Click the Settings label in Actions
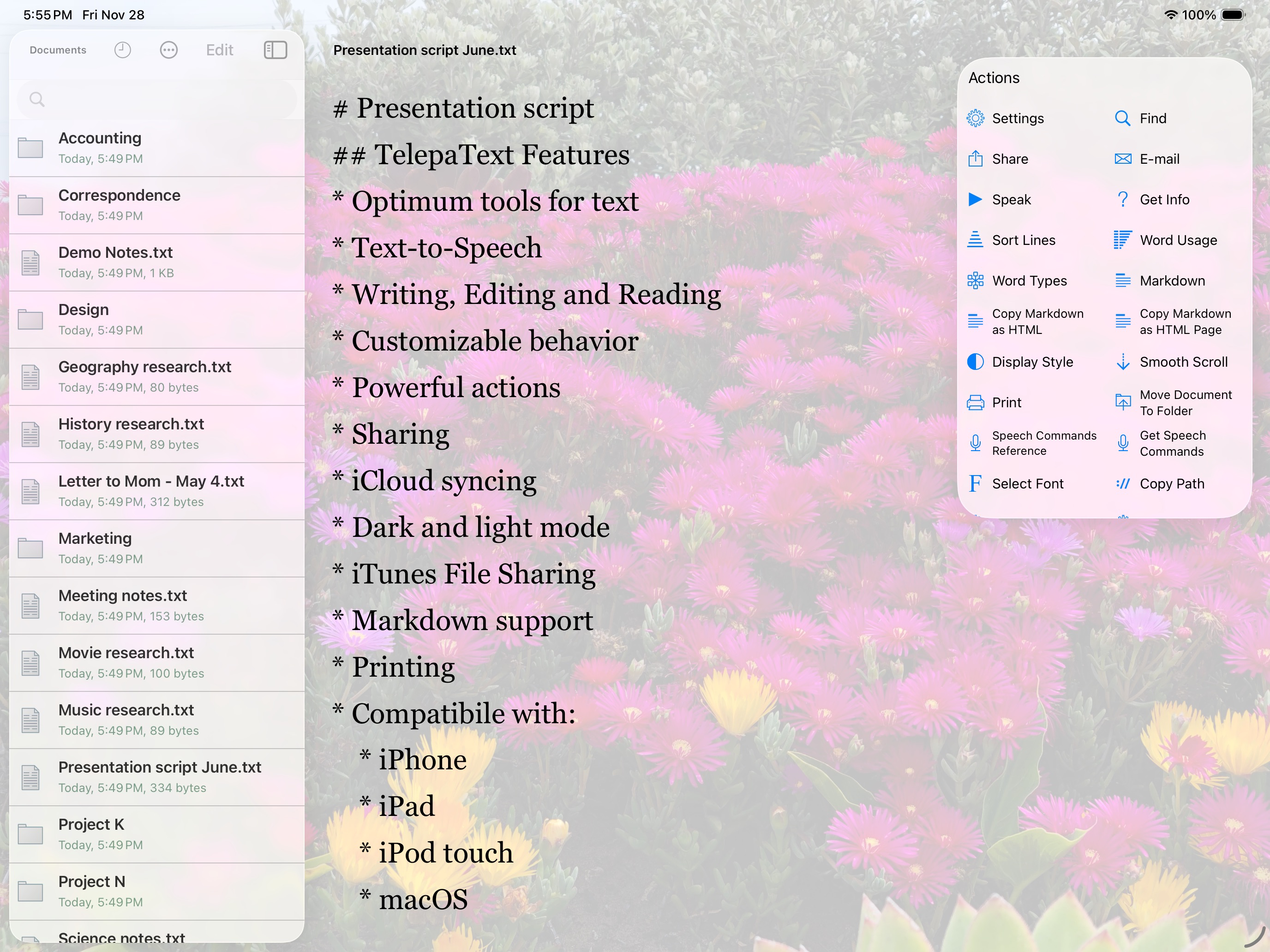Screen dimensions: 1270x952 click(1018, 118)
